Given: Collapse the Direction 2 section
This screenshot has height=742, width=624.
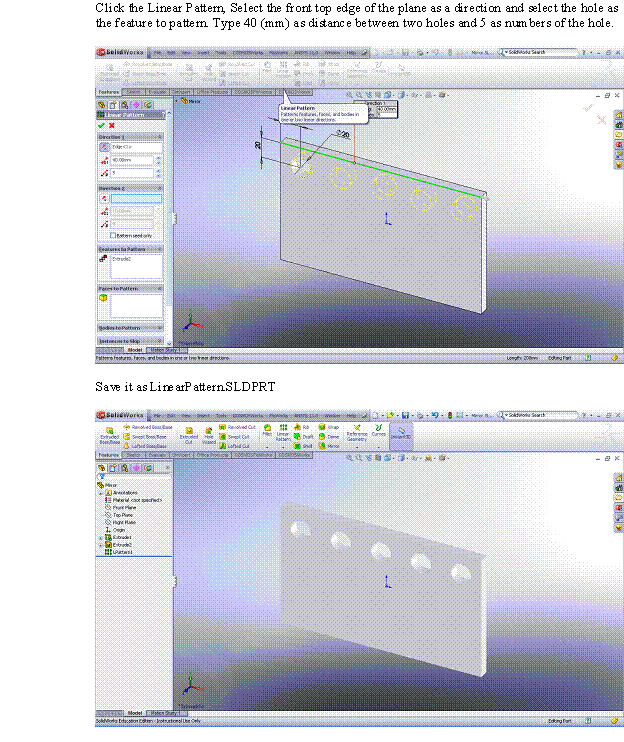Looking at the screenshot, I should [x=159, y=188].
